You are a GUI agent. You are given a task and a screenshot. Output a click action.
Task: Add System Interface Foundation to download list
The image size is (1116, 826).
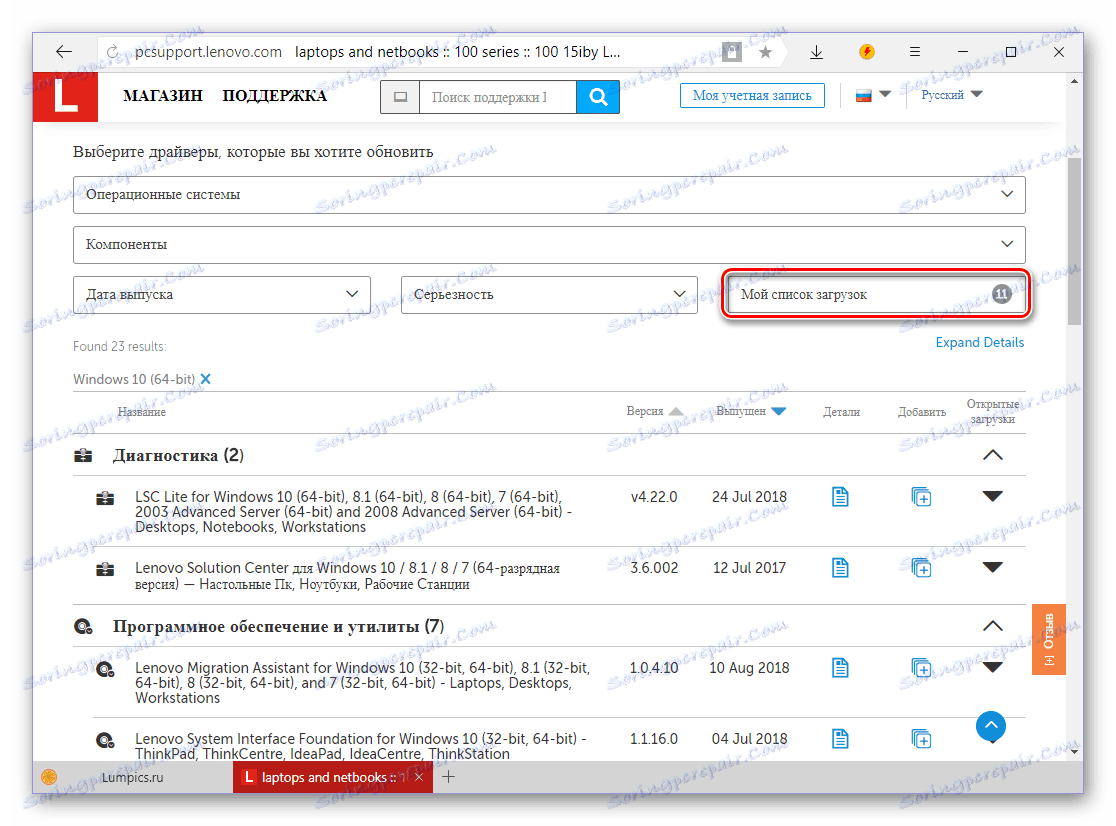click(x=921, y=738)
